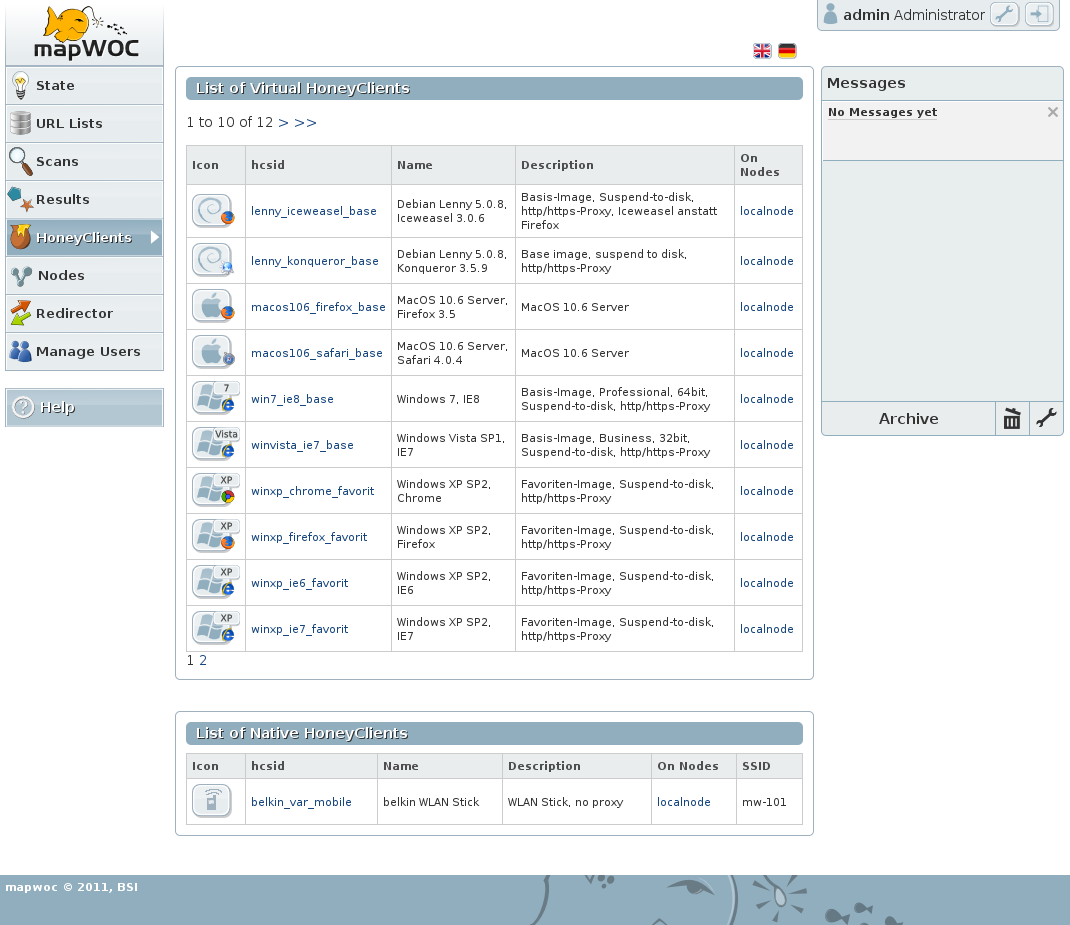Click the win7_ie8_base Windows 7 icon
1070x925 pixels.
coord(214,399)
